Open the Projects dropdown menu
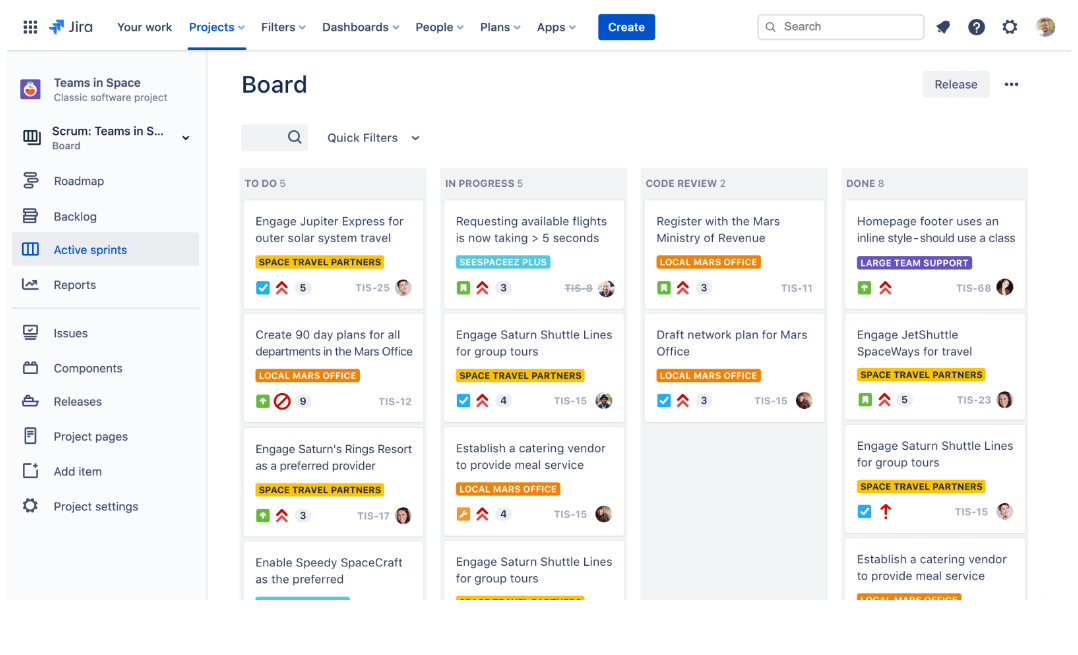The image size is (1078, 655). (x=217, y=27)
